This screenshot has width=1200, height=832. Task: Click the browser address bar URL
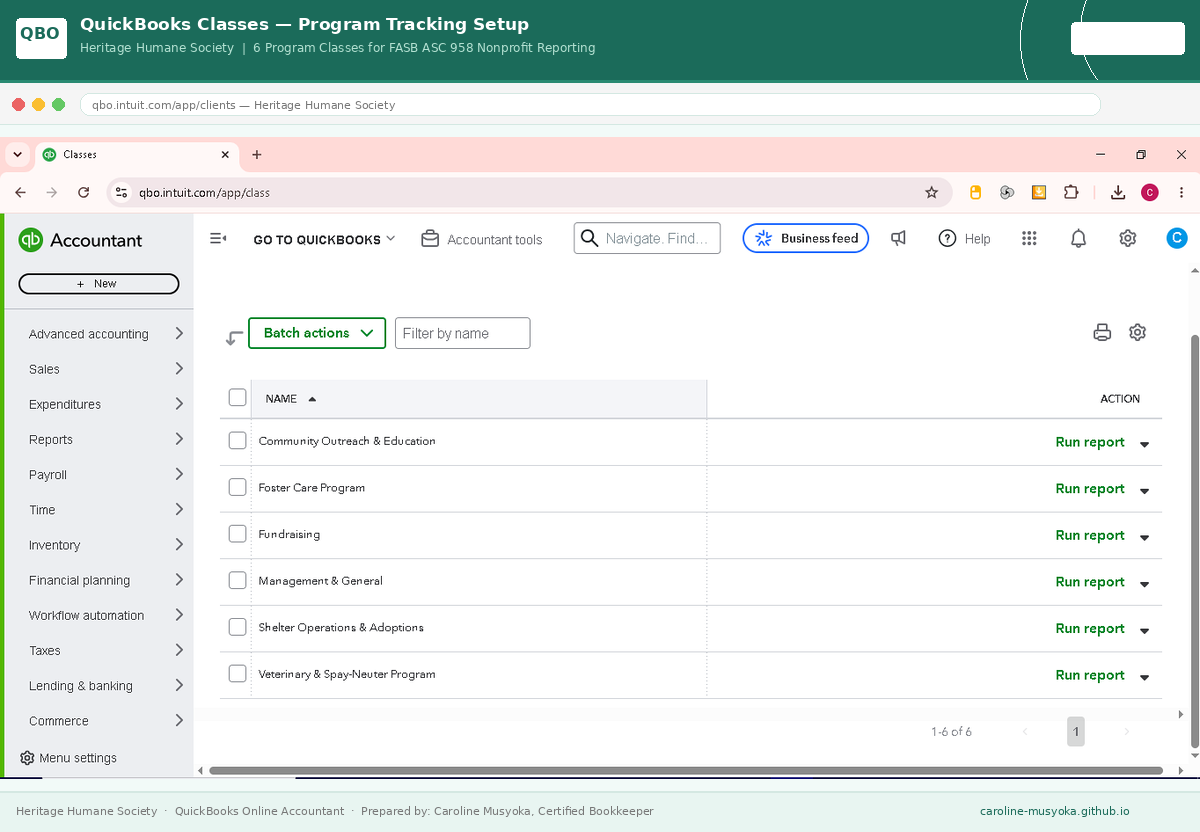coord(204,192)
